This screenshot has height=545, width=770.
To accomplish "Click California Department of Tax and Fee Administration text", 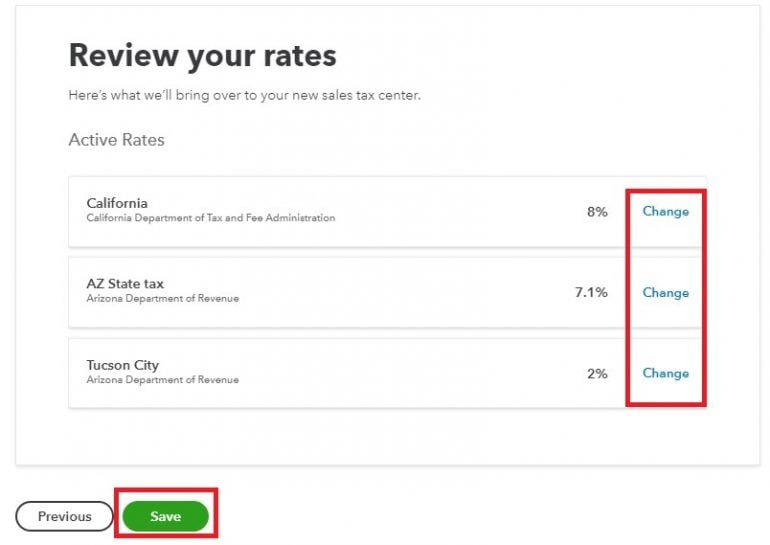I will point(210,218).
